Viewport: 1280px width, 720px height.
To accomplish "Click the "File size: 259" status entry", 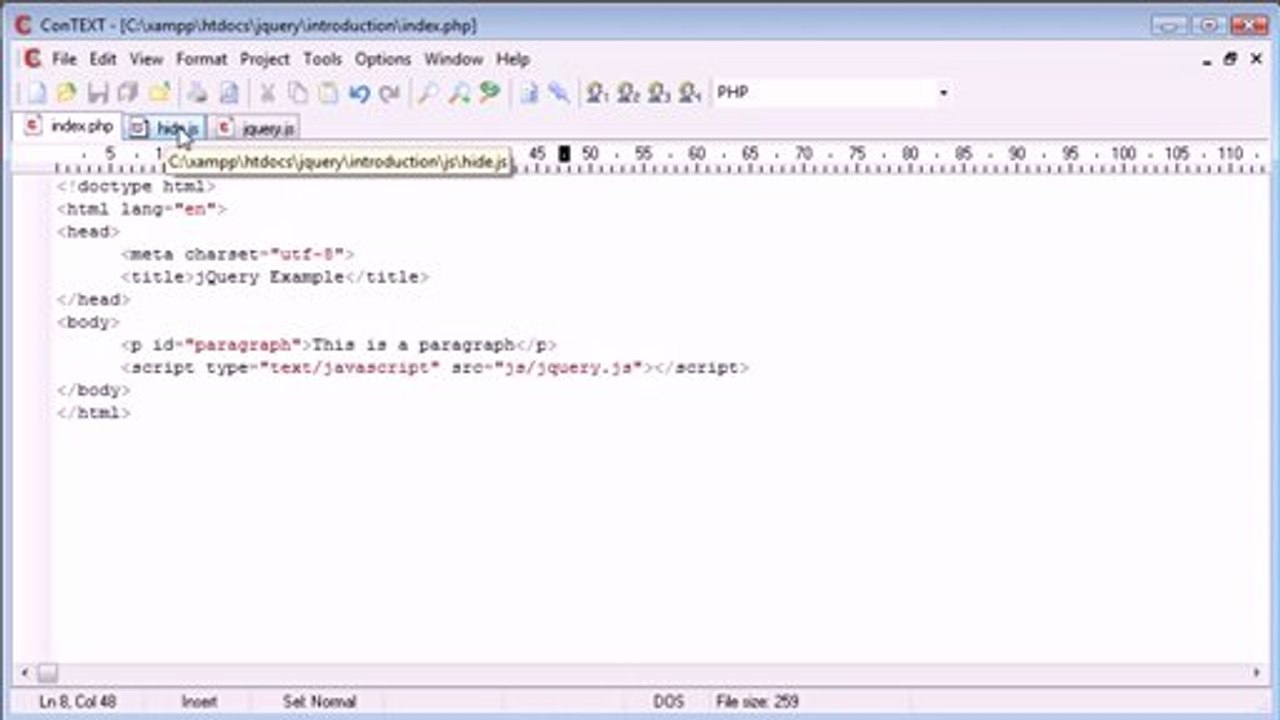I will pyautogui.click(x=758, y=702).
